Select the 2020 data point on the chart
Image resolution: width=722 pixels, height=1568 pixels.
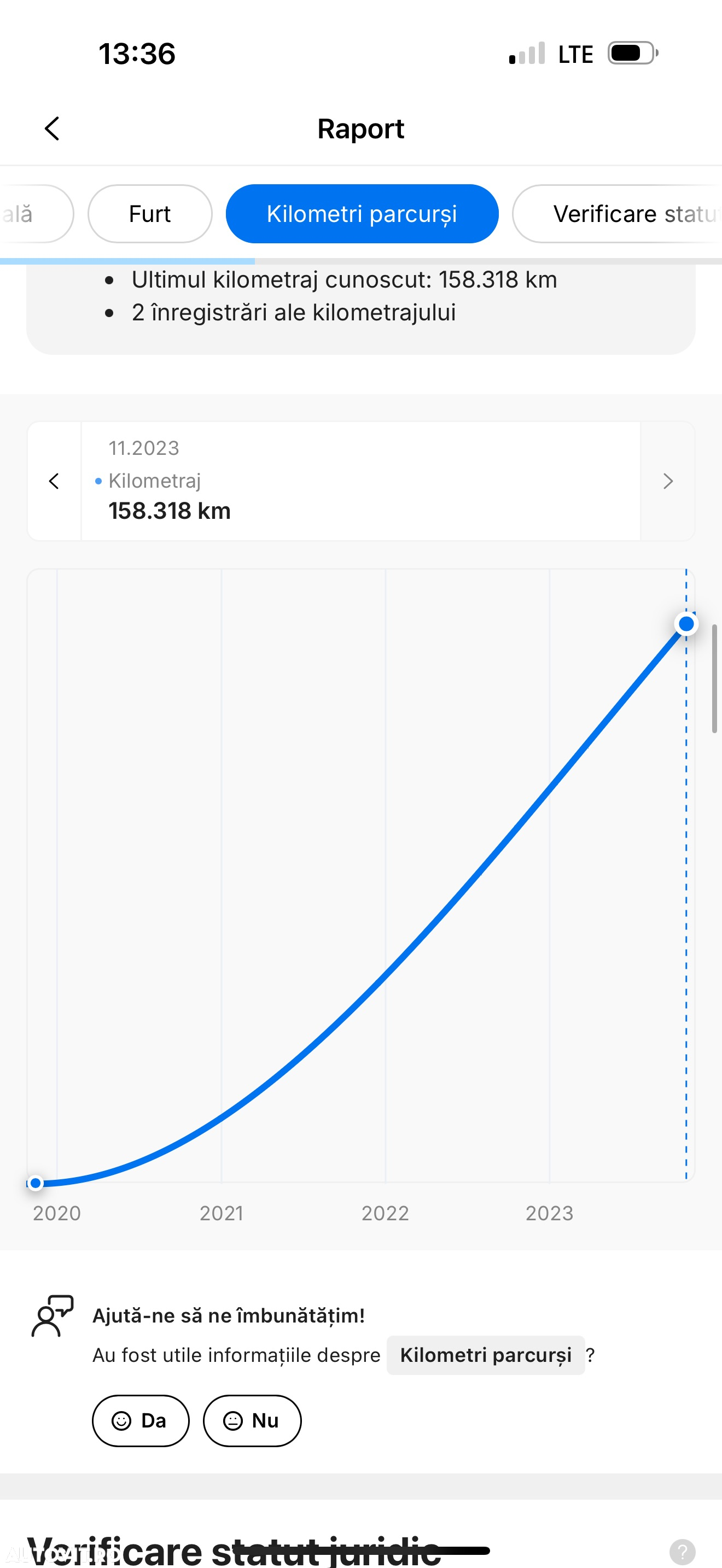[x=36, y=1183]
